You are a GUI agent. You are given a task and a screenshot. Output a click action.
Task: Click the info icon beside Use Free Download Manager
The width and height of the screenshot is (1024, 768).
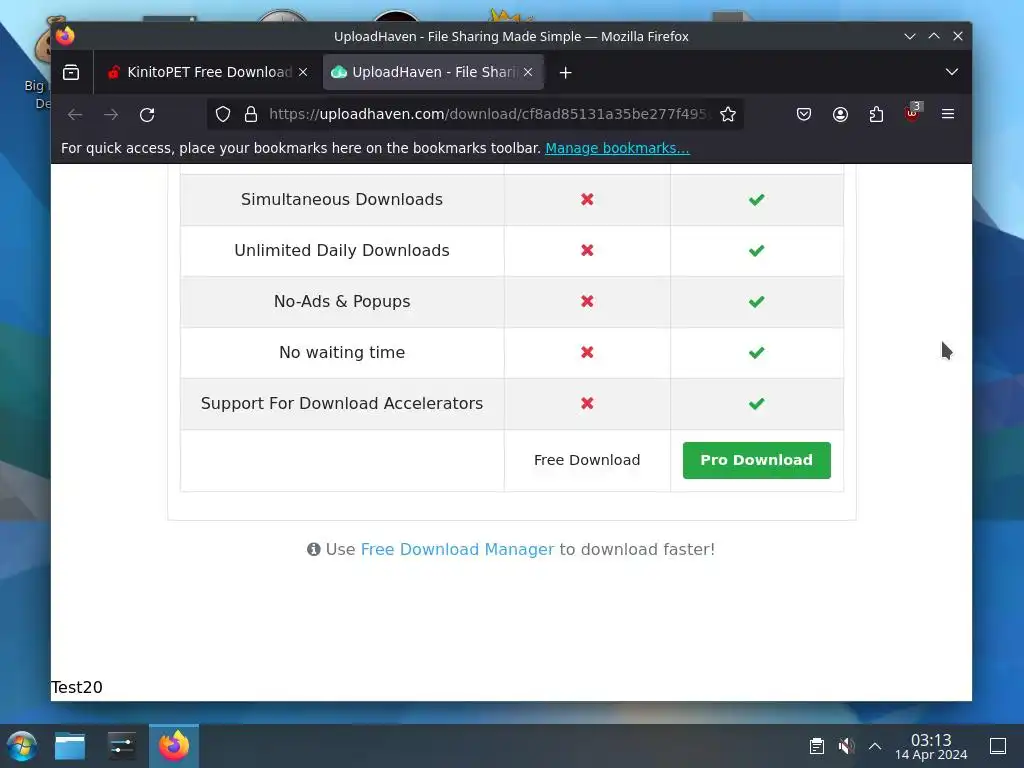click(313, 549)
